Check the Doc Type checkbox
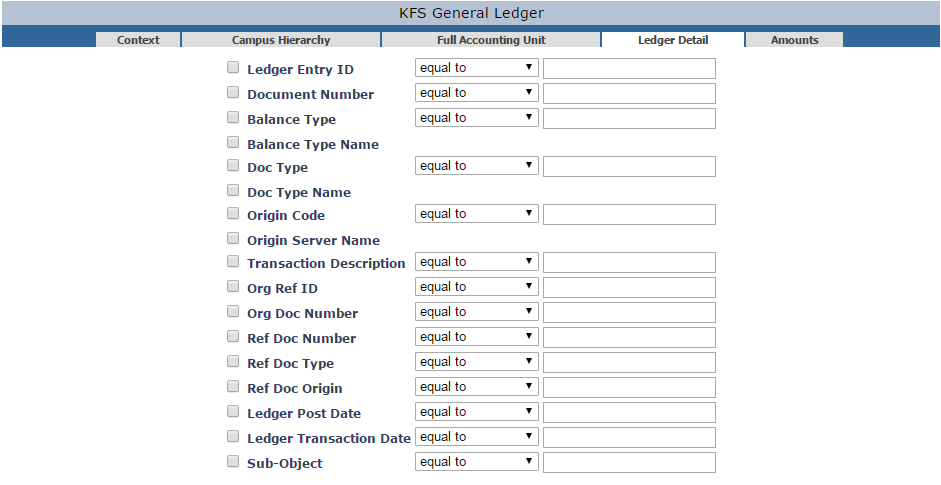The height and width of the screenshot is (485, 941). 233,165
